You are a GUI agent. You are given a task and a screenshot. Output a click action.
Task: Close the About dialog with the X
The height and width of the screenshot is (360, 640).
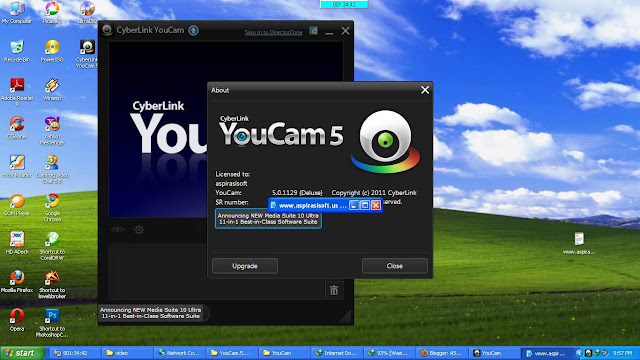(425, 90)
